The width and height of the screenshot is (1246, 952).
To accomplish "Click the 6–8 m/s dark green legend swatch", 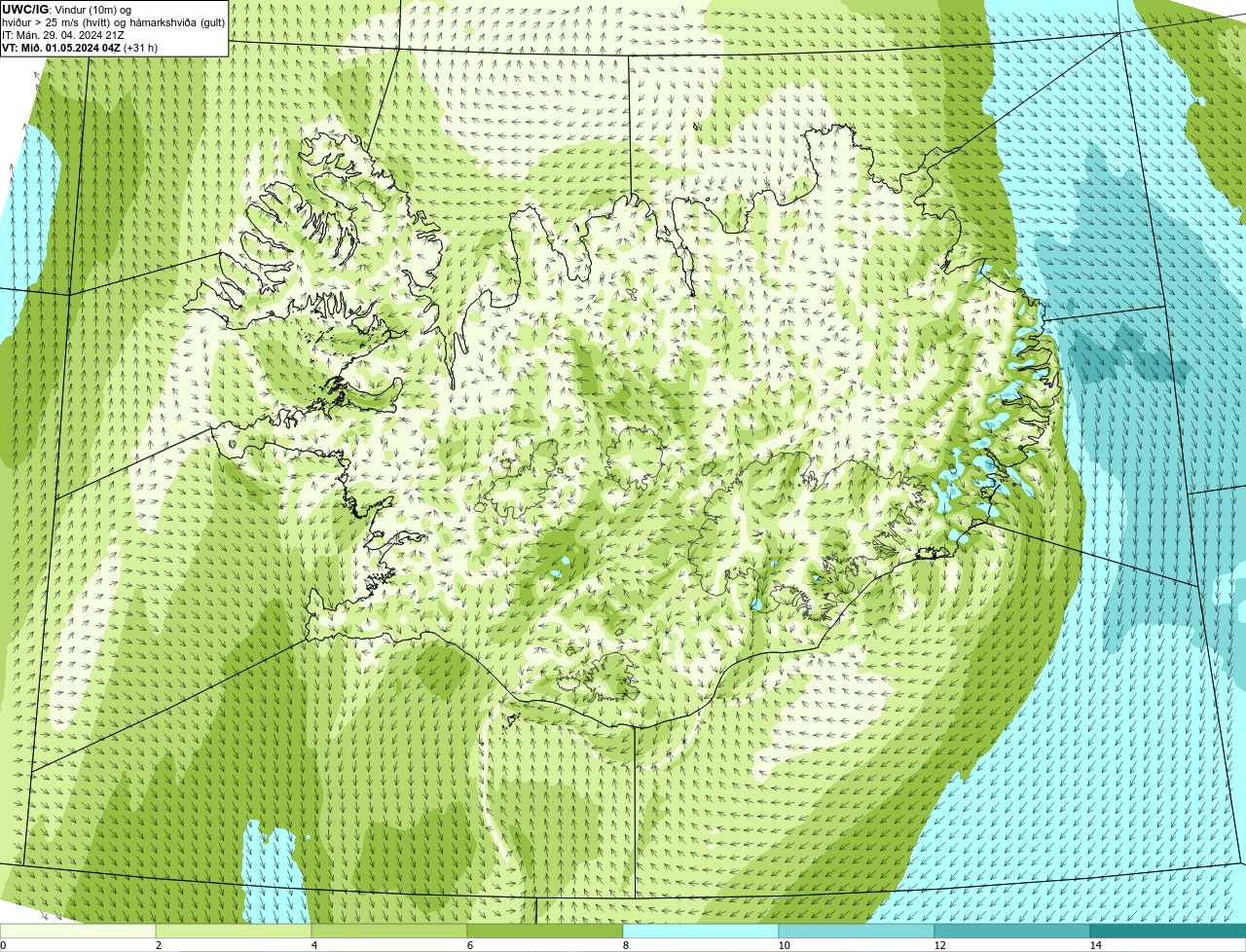I will (x=545, y=931).
